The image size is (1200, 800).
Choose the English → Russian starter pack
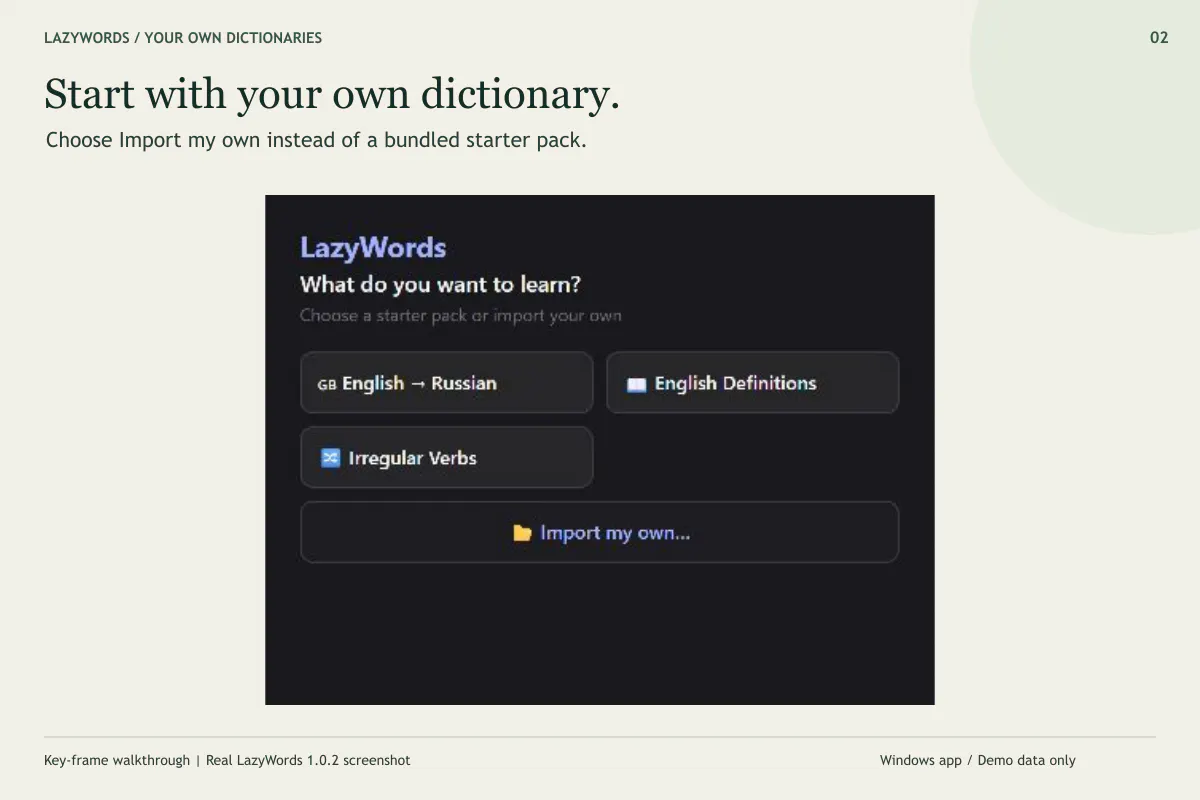[x=446, y=383]
